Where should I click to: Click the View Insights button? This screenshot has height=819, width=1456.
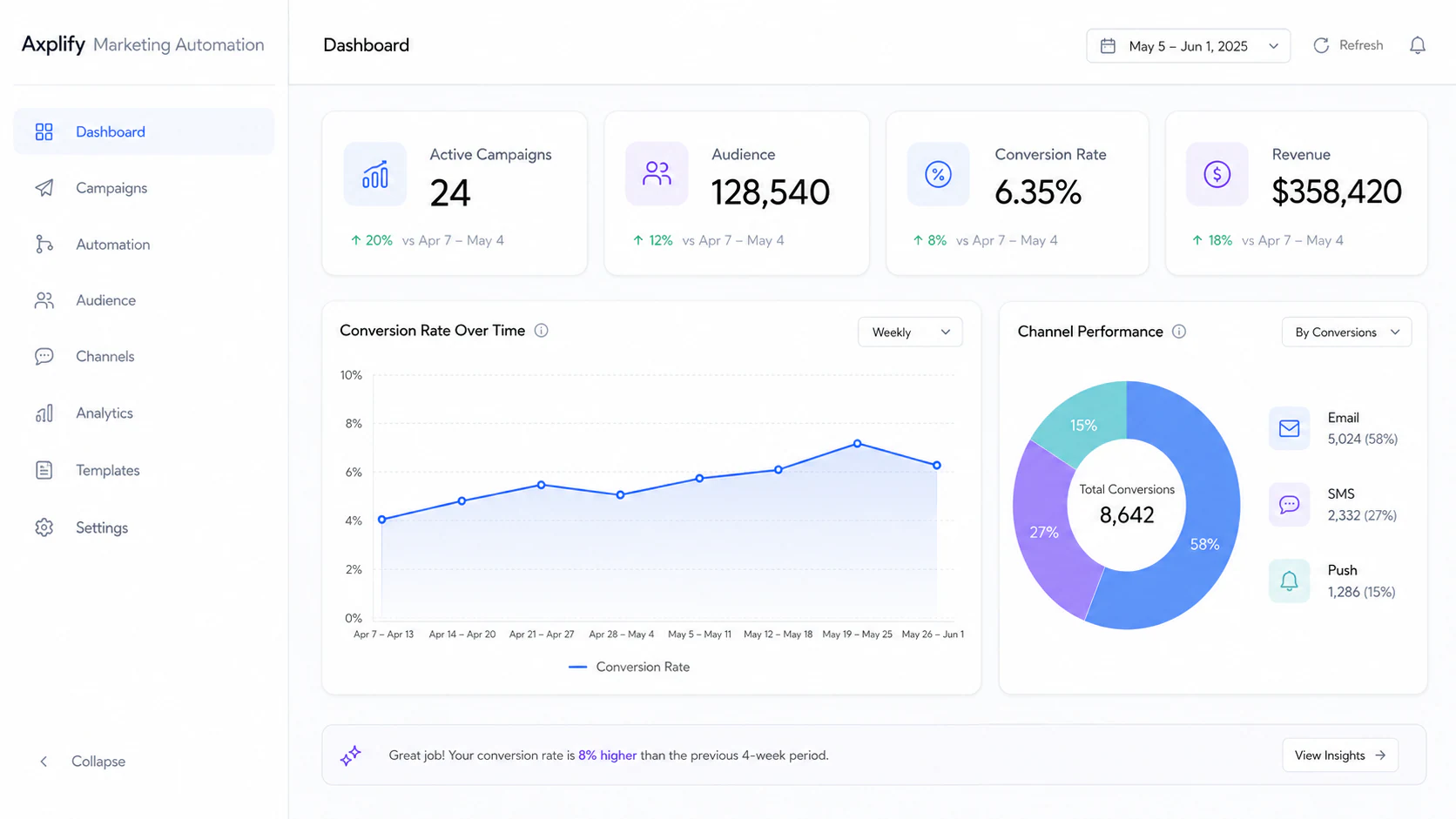(1340, 755)
